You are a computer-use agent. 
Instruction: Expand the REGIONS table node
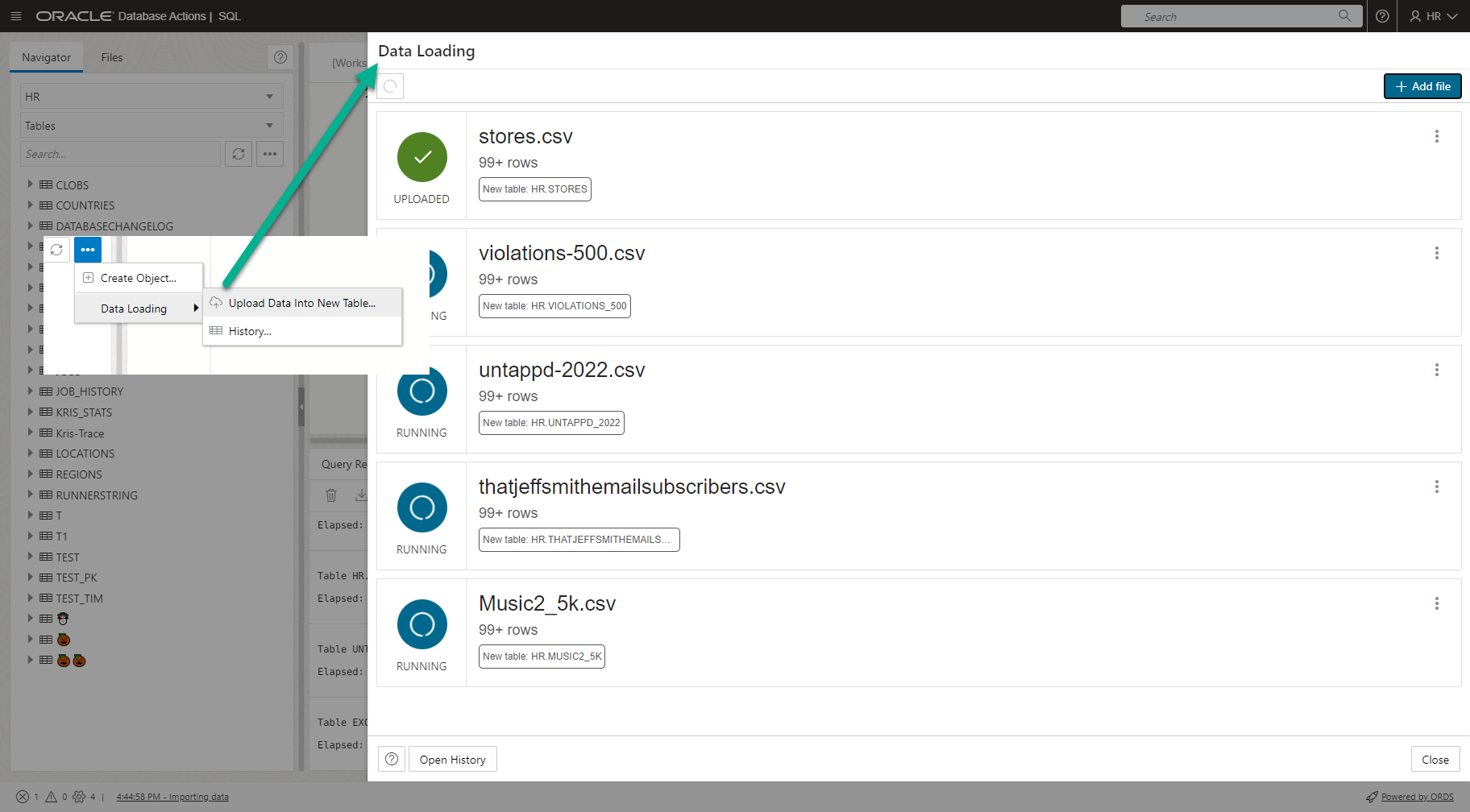click(31, 474)
